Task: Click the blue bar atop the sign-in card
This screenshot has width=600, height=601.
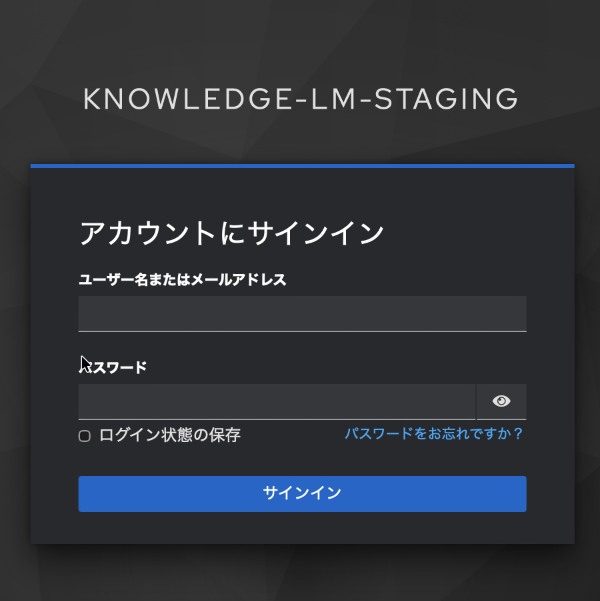Action: (302, 166)
